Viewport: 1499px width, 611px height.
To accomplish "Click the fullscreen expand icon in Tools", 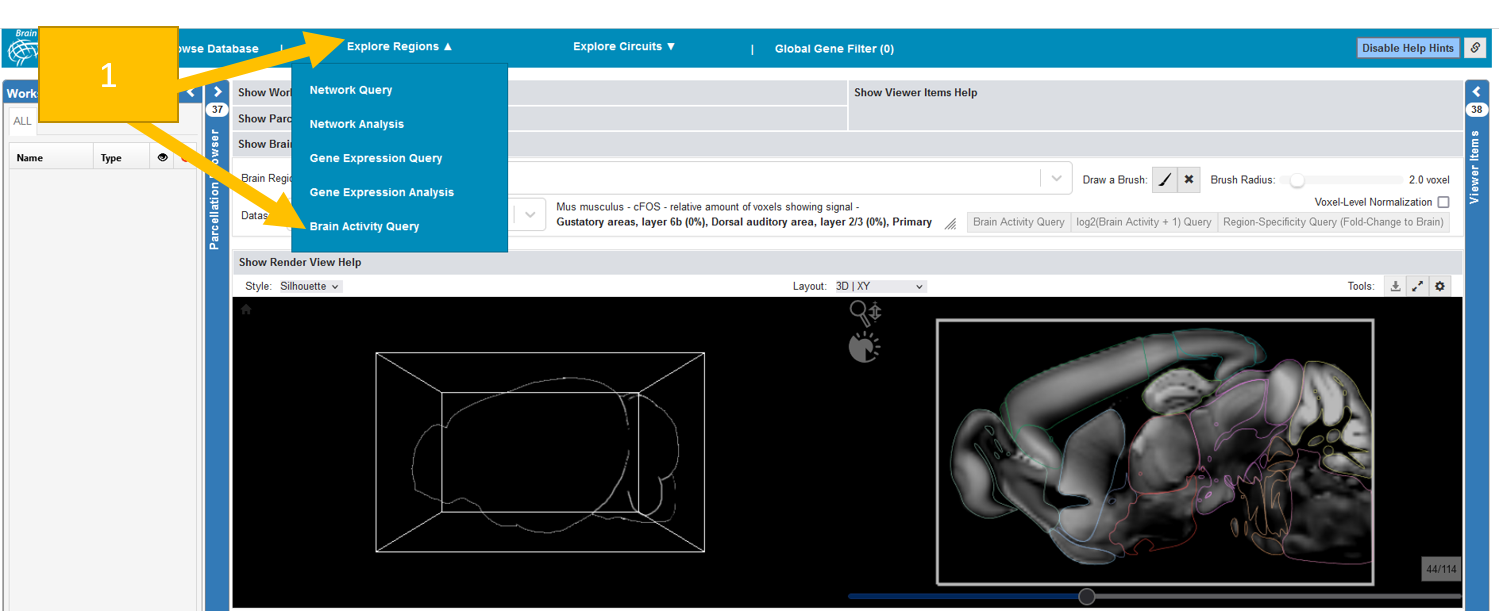I will click(1417, 286).
